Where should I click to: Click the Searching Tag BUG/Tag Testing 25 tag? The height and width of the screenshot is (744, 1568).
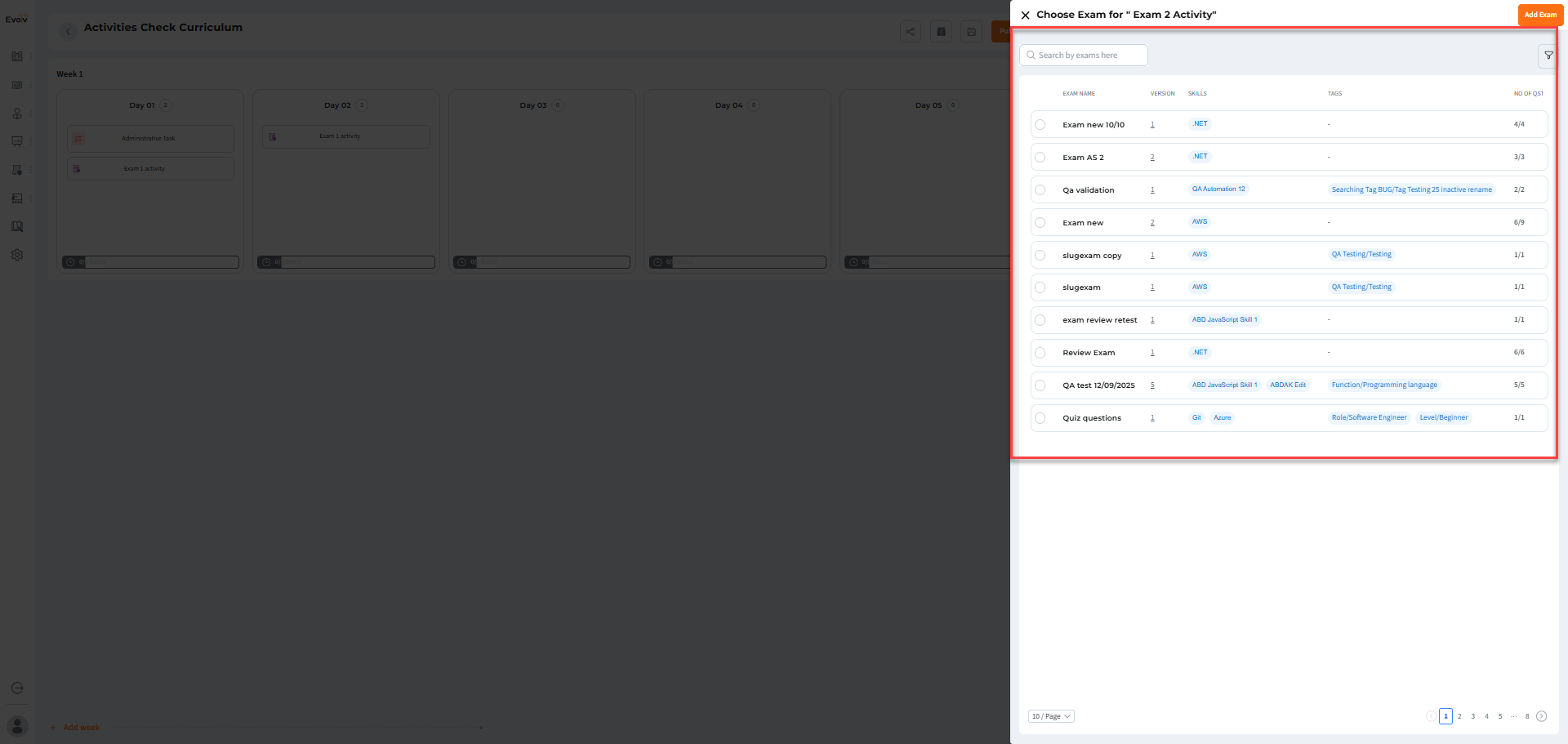(1412, 189)
